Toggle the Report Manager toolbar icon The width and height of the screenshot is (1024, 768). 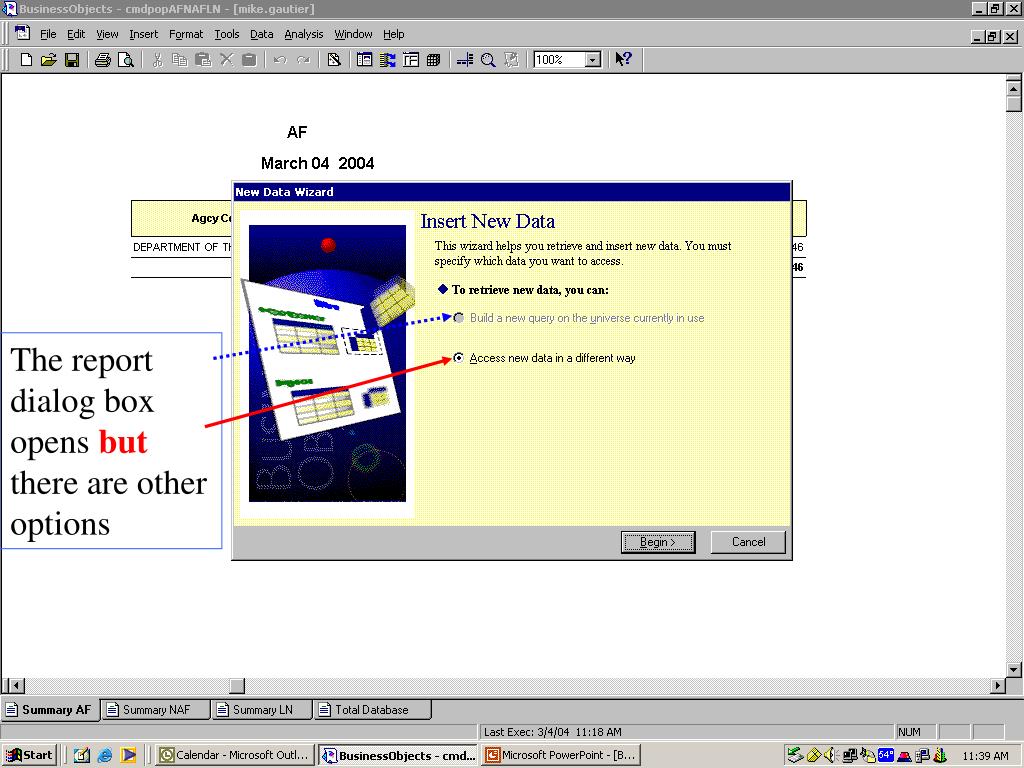[364, 60]
